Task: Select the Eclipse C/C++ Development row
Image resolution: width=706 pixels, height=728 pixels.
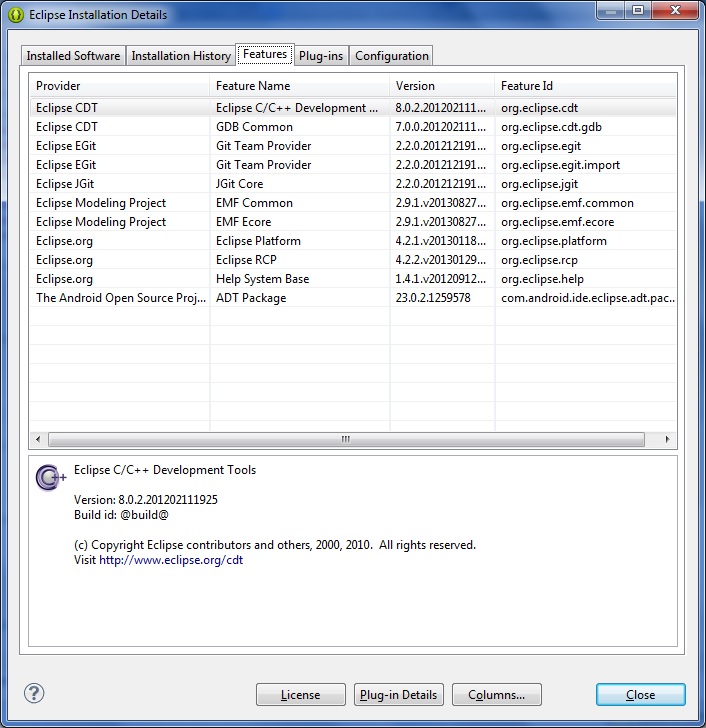Action: (x=353, y=108)
